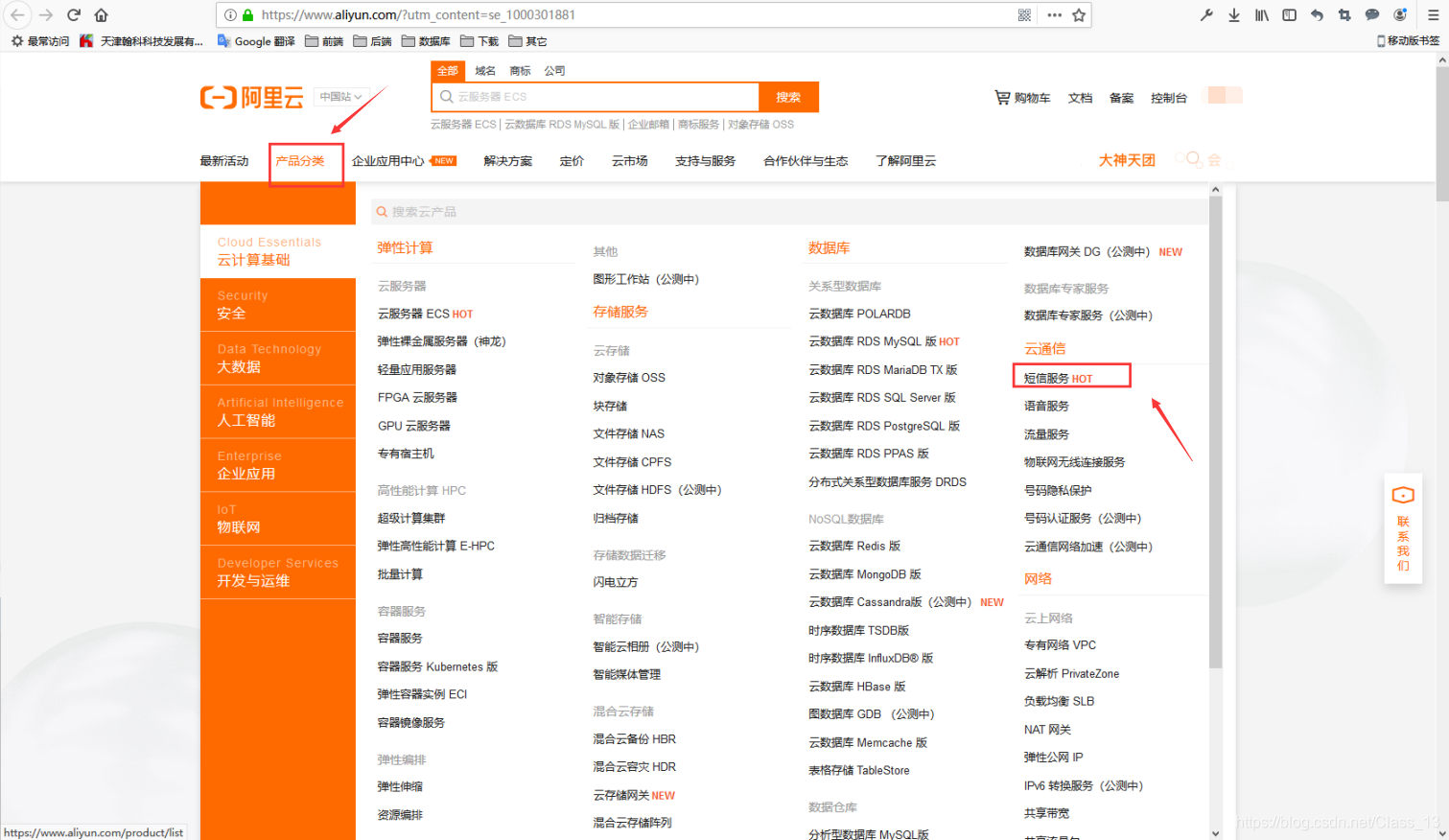
Task: Select 物联网 IoT sidebar category
Action: coord(278,519)
